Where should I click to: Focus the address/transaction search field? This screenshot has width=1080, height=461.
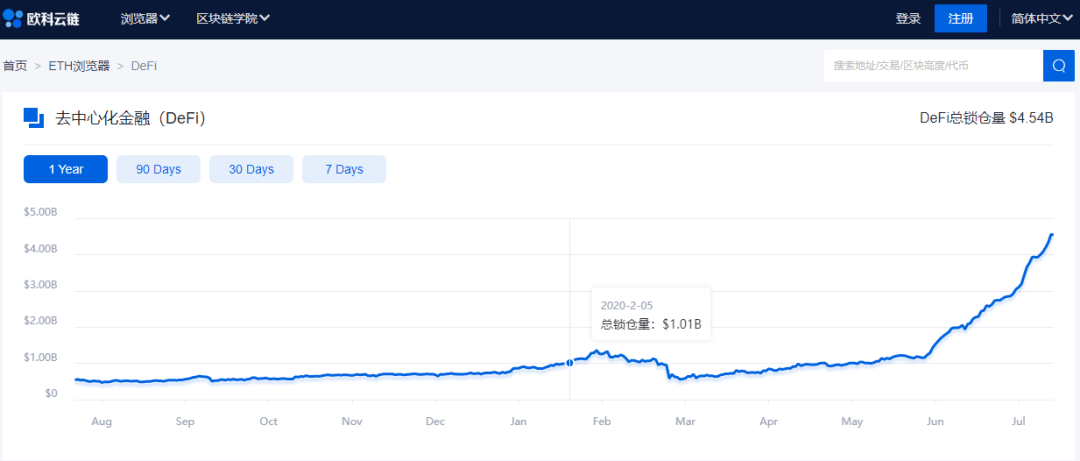point(930,66)
